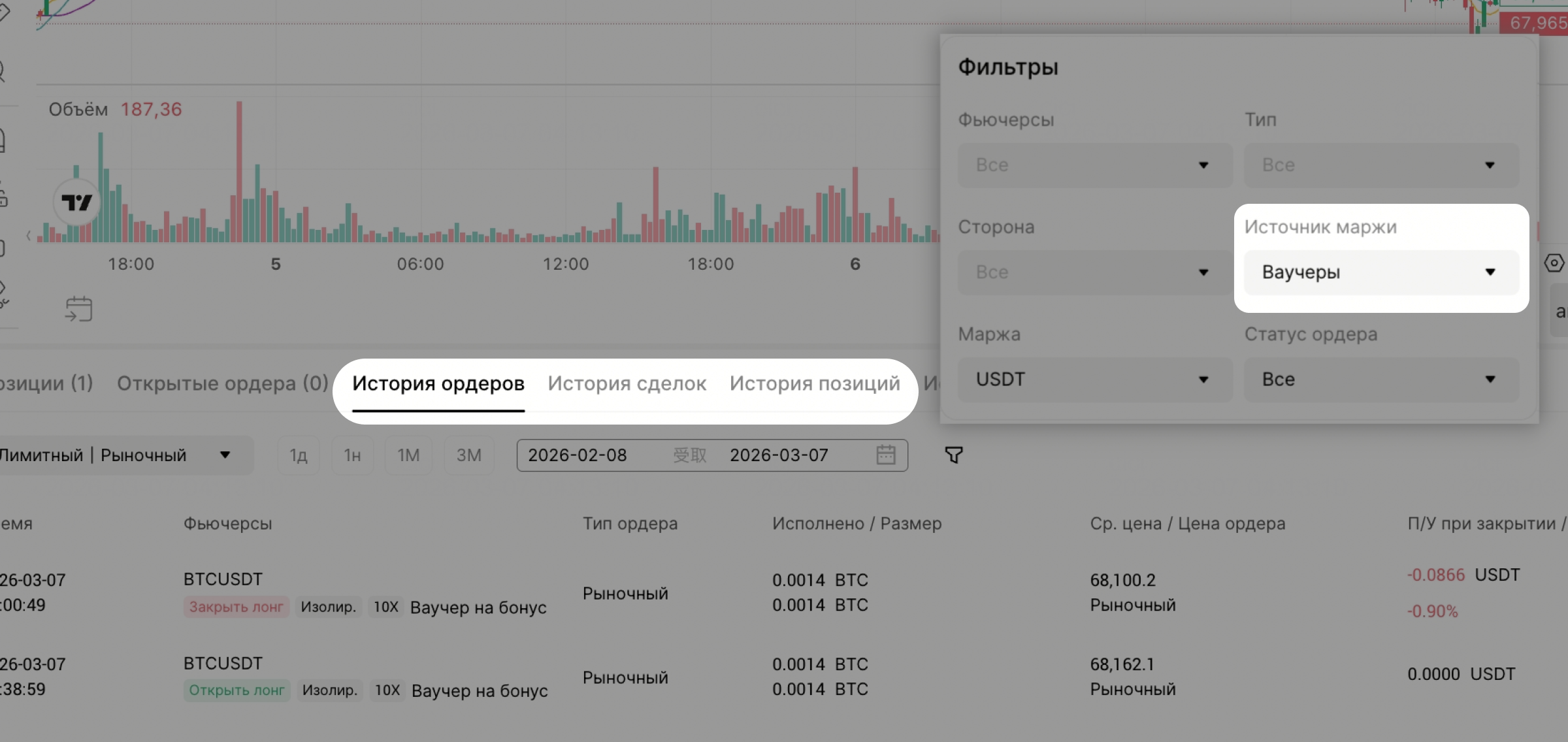Click the start date field 2026-02-08
Image resolution: width=1568 pixels, height=742 pixels.
point(578,455)
